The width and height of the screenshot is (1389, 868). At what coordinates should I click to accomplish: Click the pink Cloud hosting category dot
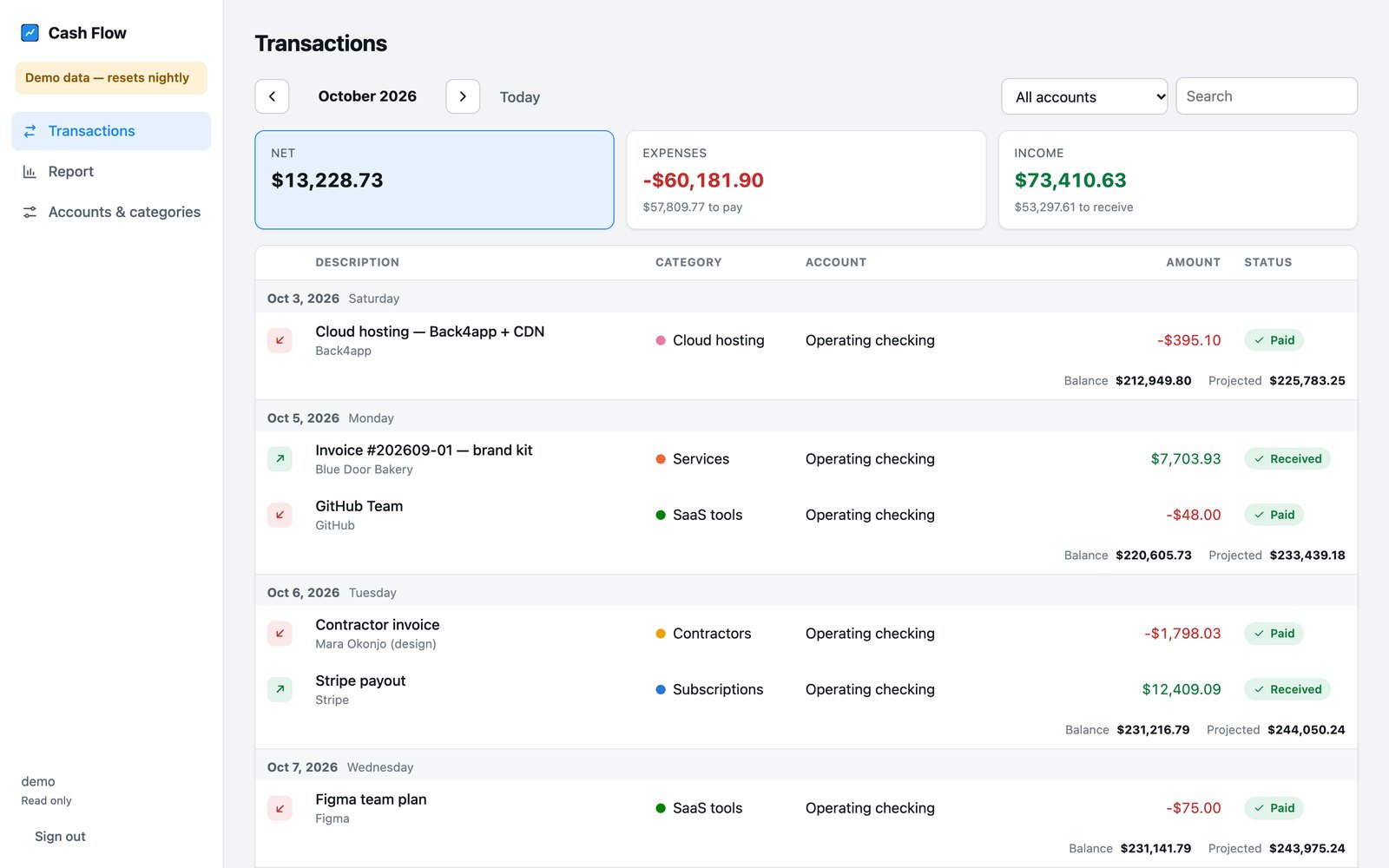pyautogui.click(x=661, y=340)
